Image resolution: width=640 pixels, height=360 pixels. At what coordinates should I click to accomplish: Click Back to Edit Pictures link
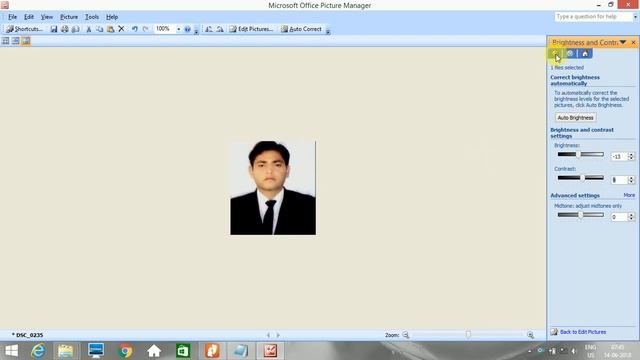click(582, 332)
